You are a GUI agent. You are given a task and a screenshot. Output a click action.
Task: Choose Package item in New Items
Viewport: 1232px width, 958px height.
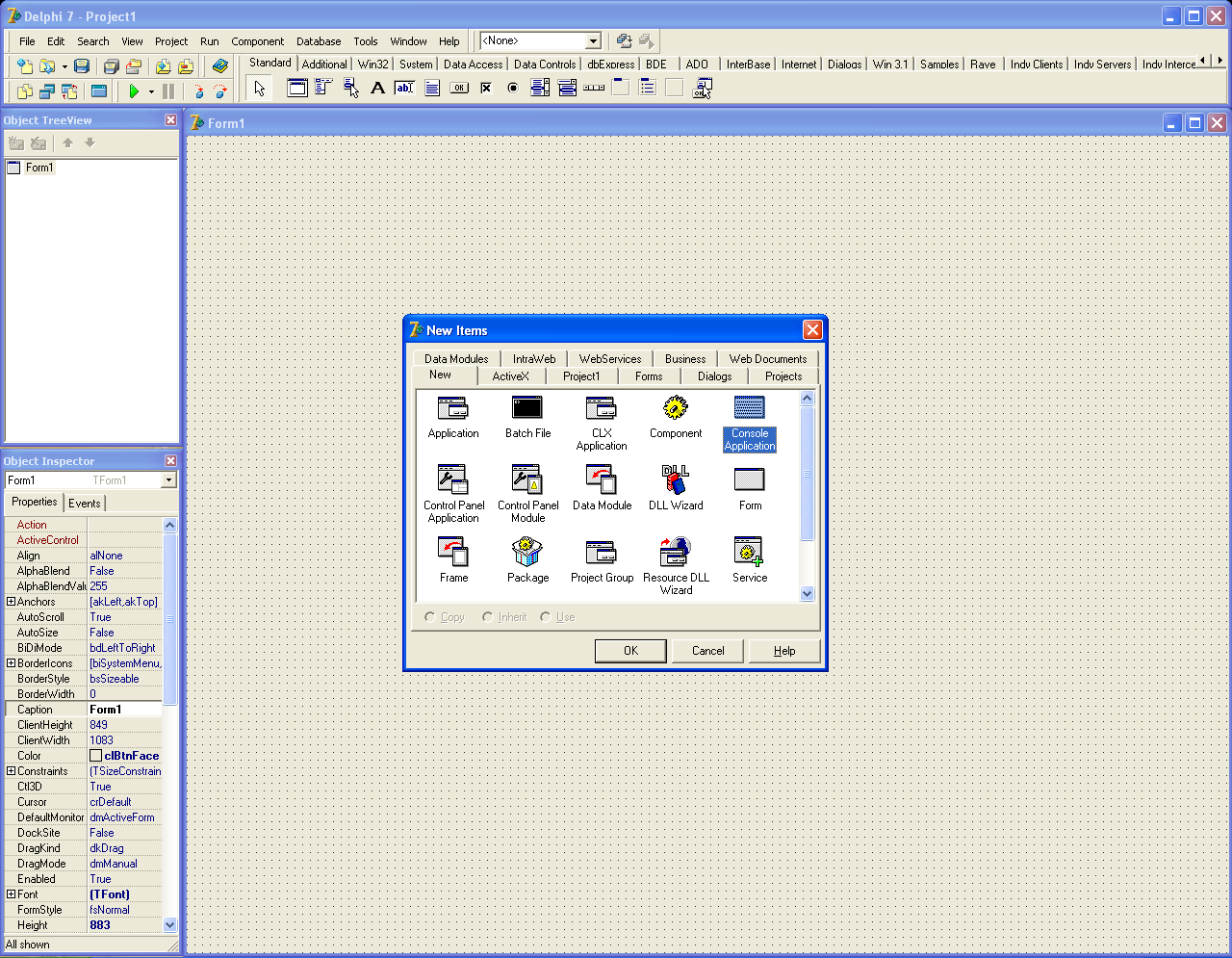[527, 560]
